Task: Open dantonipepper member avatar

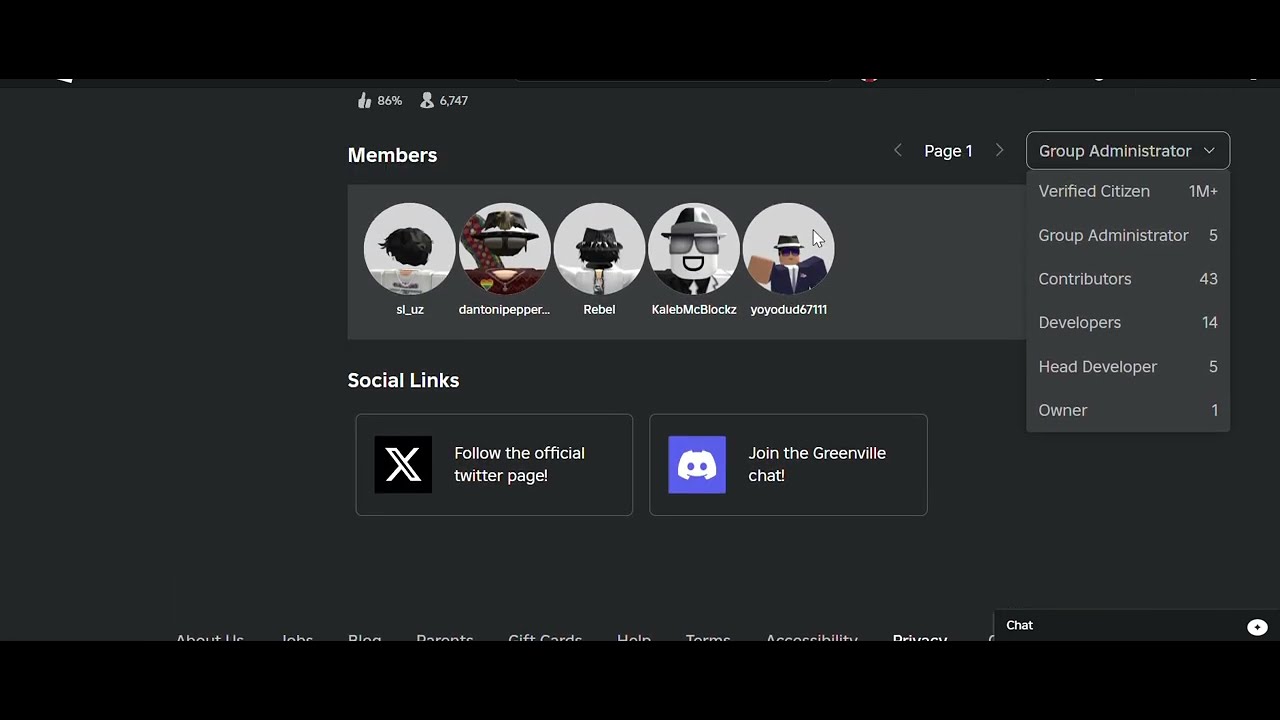Action: [x=504, y=248]
